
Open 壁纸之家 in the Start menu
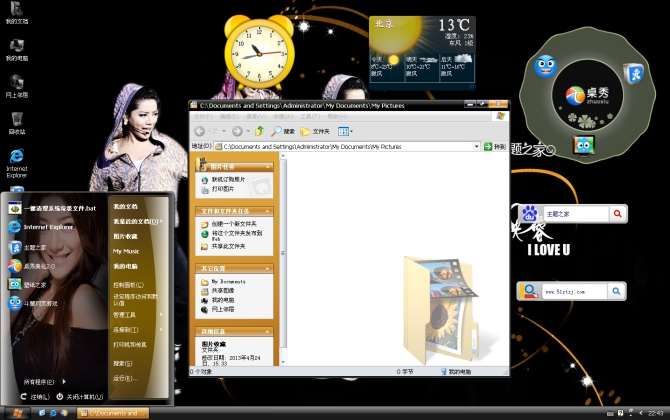click(27, 285)
